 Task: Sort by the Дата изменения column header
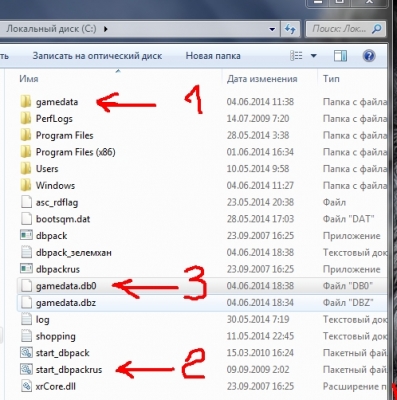pos(262,79)
